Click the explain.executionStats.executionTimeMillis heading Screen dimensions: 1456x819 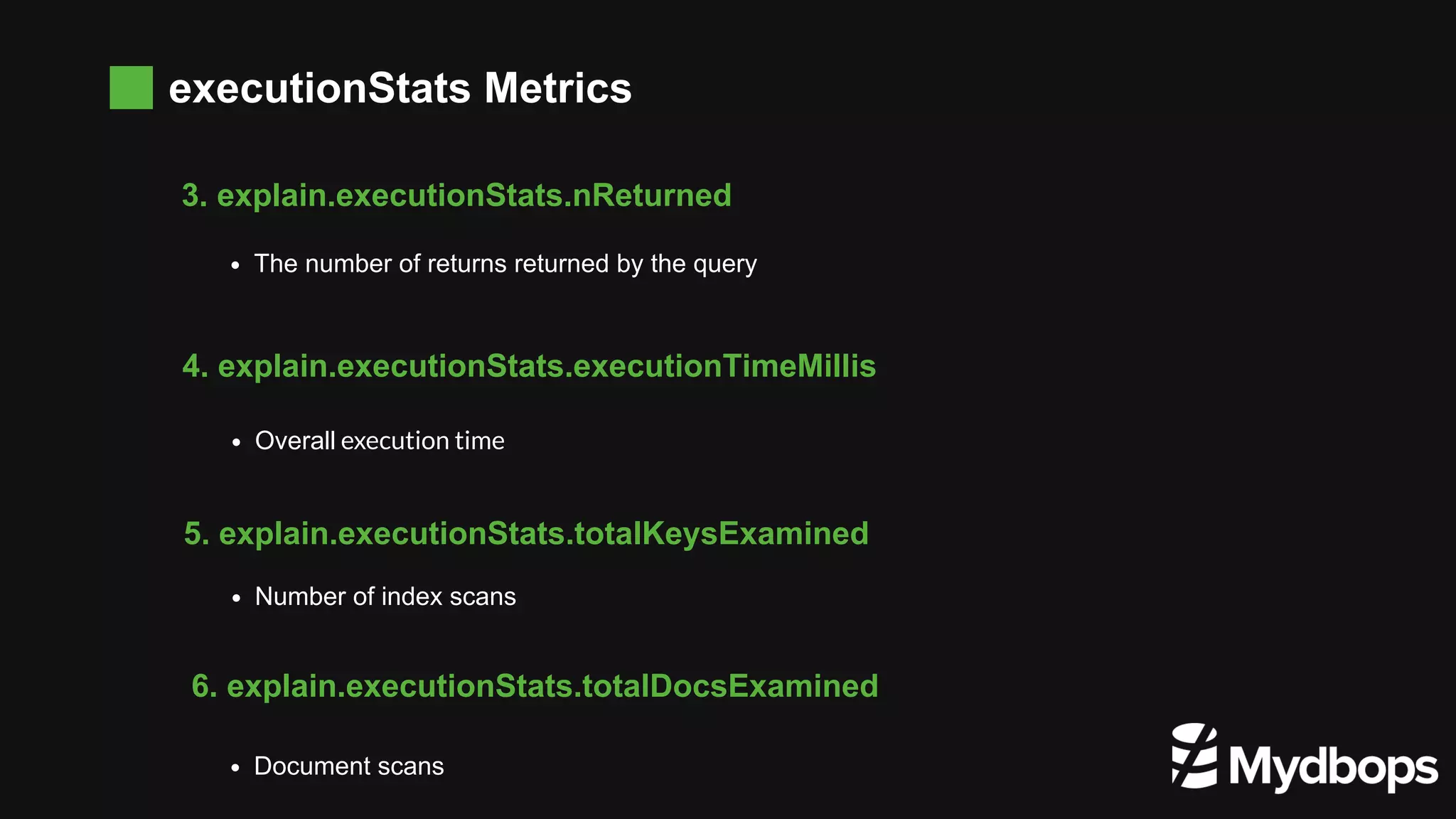(x=529, y=366)
